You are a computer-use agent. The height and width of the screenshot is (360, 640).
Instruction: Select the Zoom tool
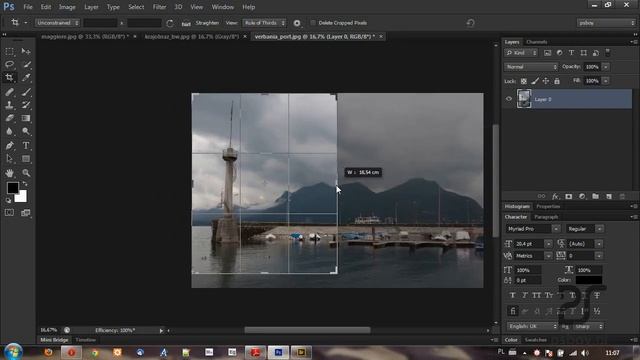coord(26,173)
